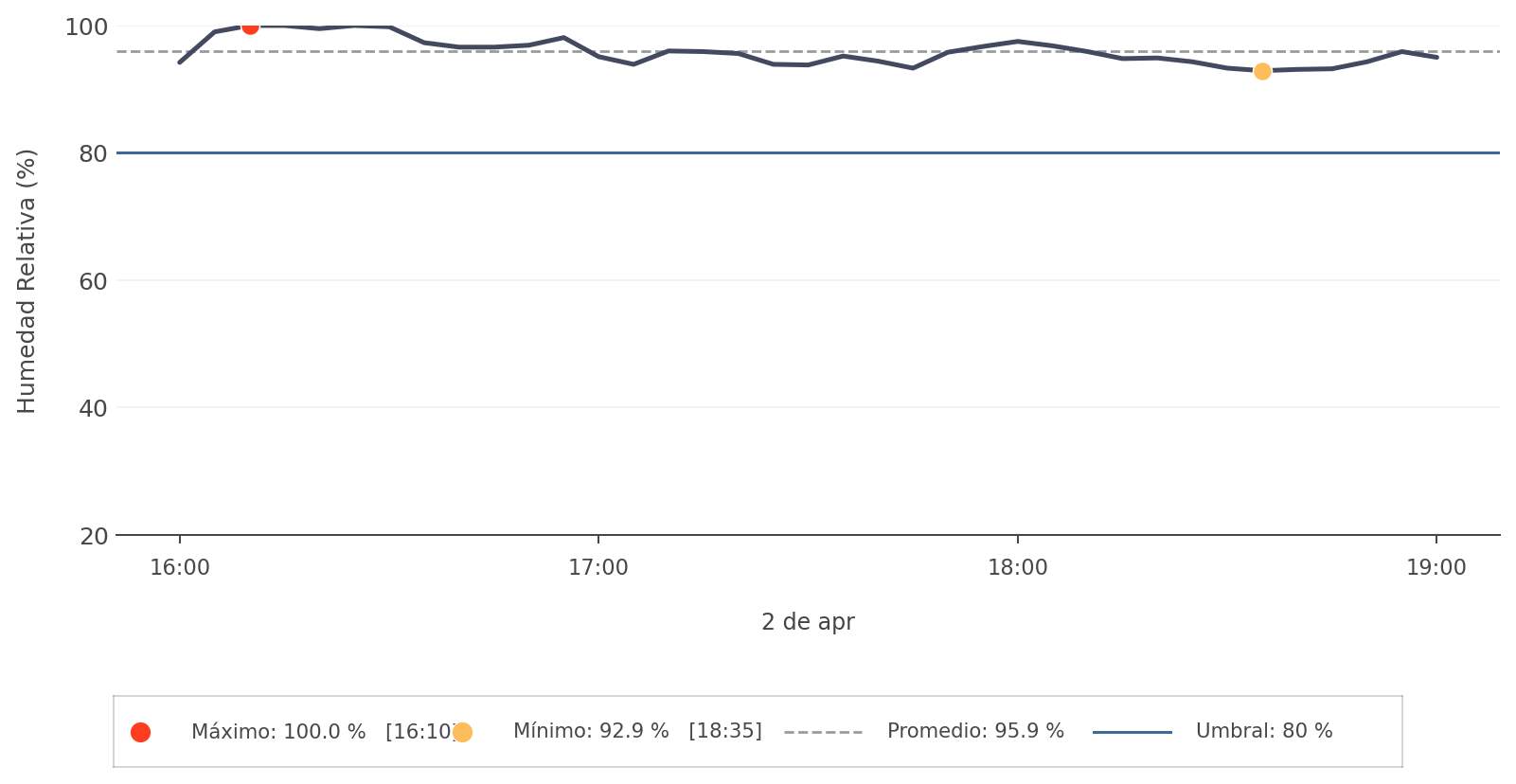Click the dashed Promedio line sample in the legend

pyautogui.click(x=823, y=732)
